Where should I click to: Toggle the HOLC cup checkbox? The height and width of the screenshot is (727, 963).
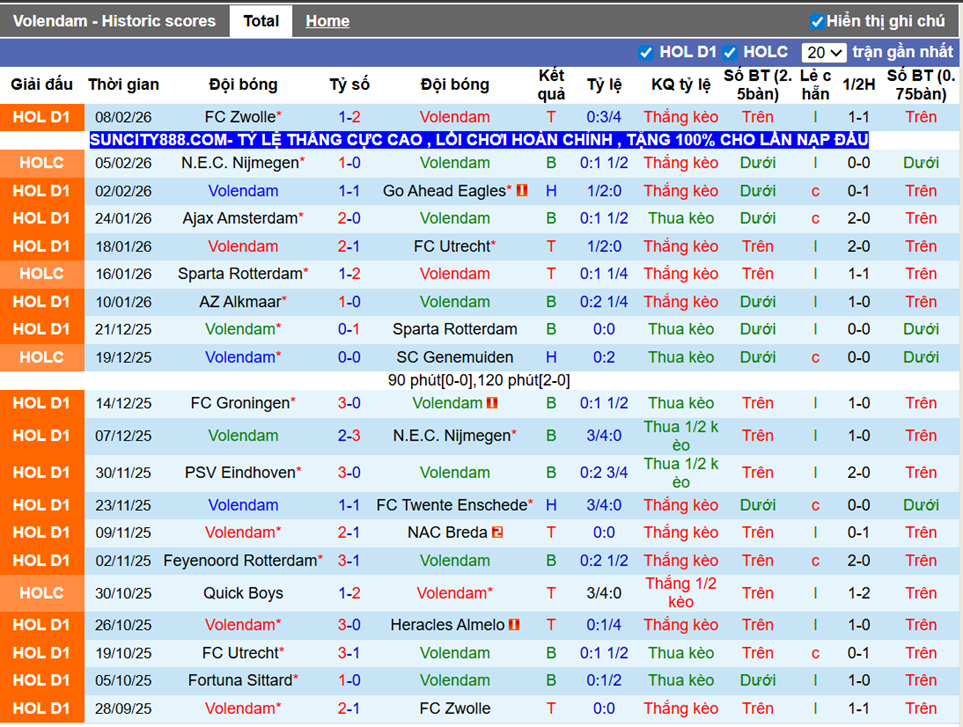[730, 53]
